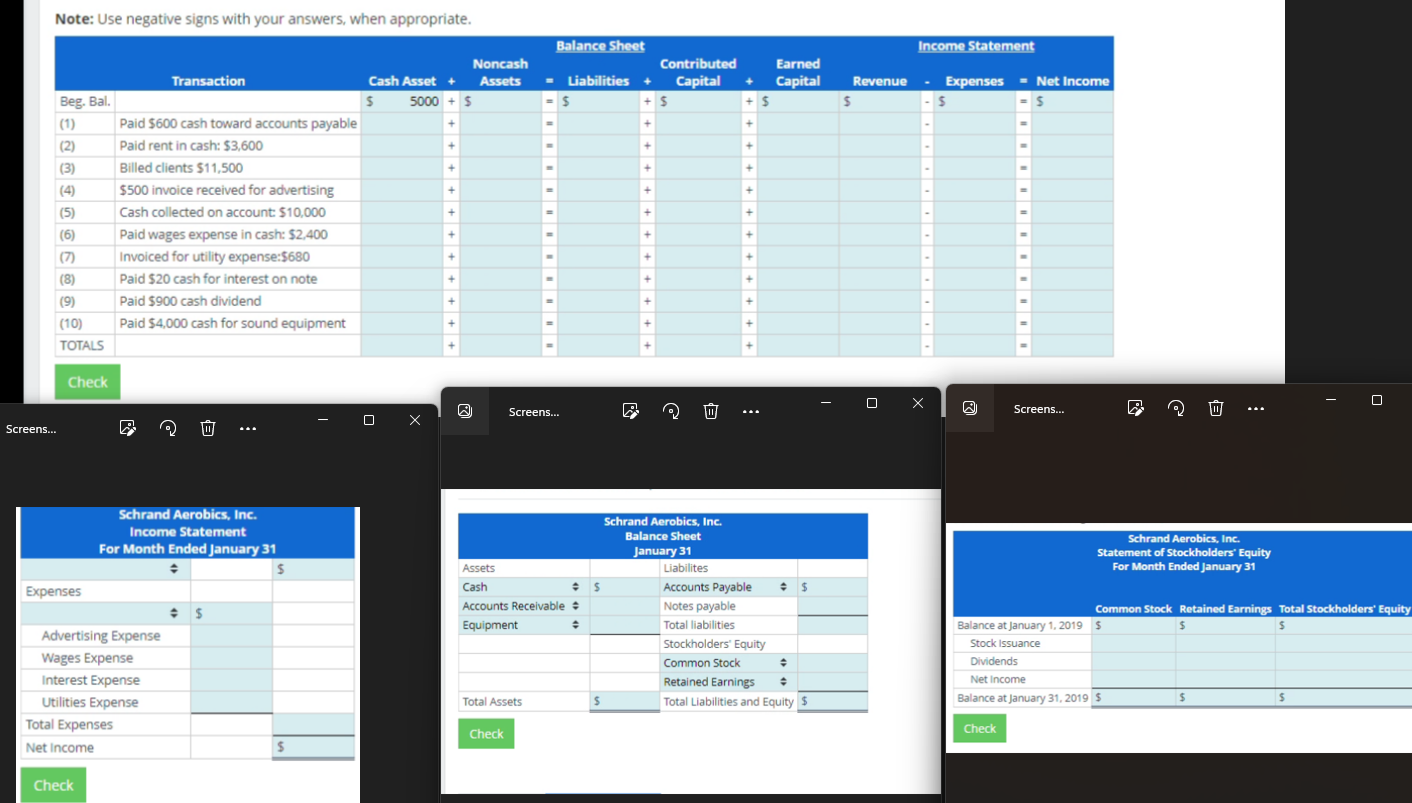
Task: Rotate the image in the left Photos window
Action: pyautogui.click(x=168, y=428)
